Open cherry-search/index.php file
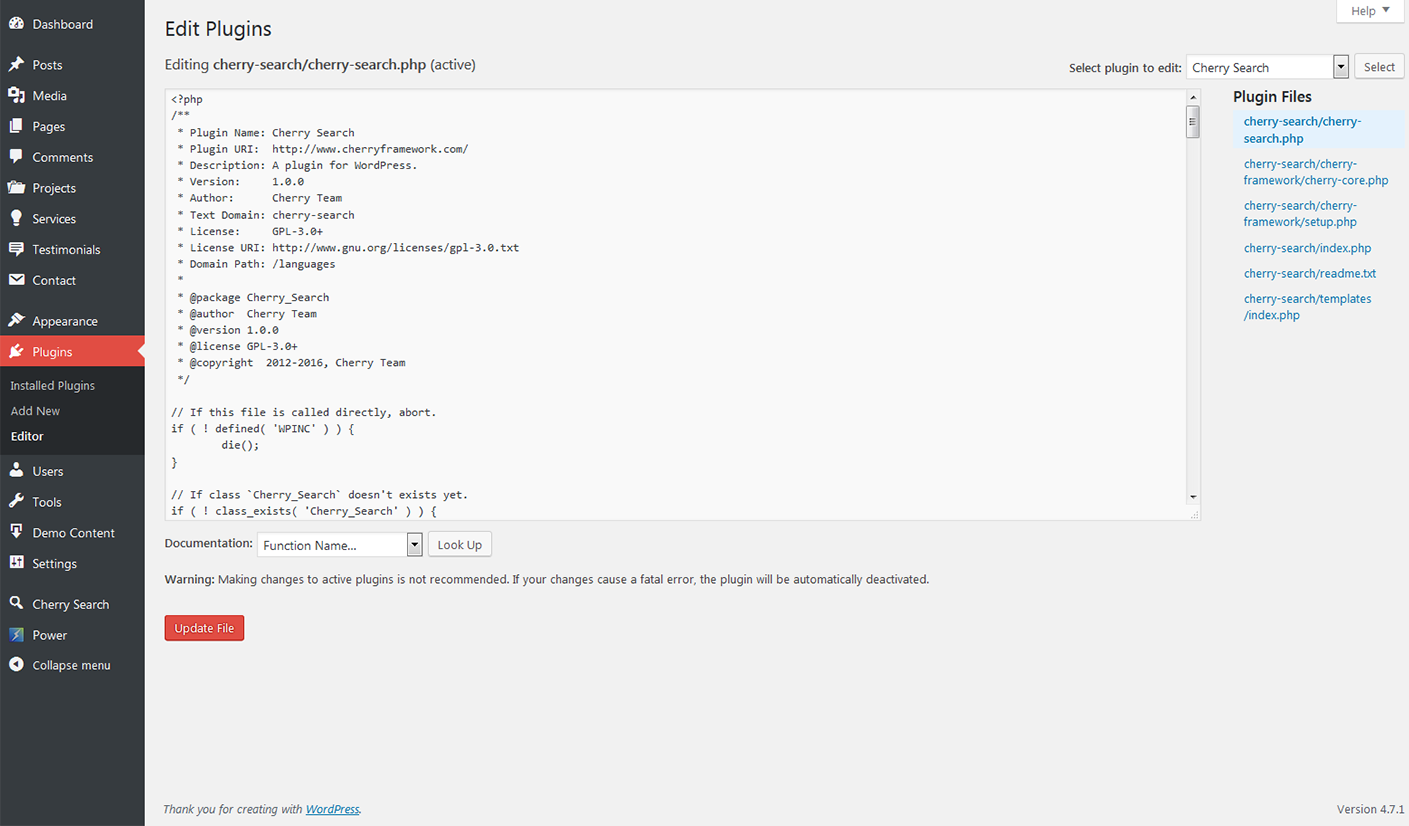The image size is (1409, 826). 1307,248
